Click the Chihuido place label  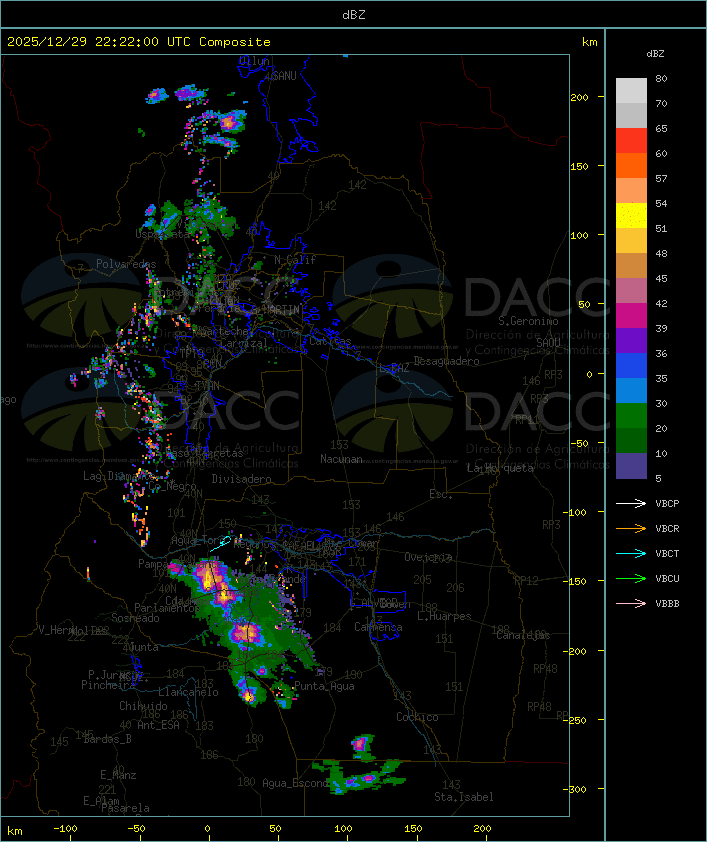[x=143, y=706]
